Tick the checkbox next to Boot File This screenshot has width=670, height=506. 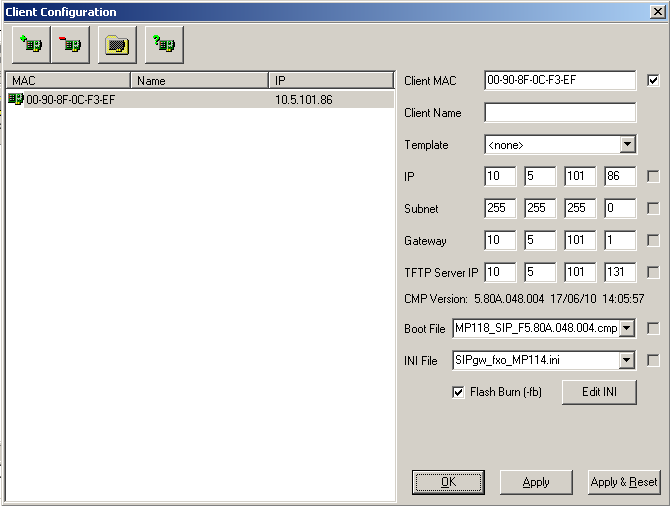(x=654, y=328)
